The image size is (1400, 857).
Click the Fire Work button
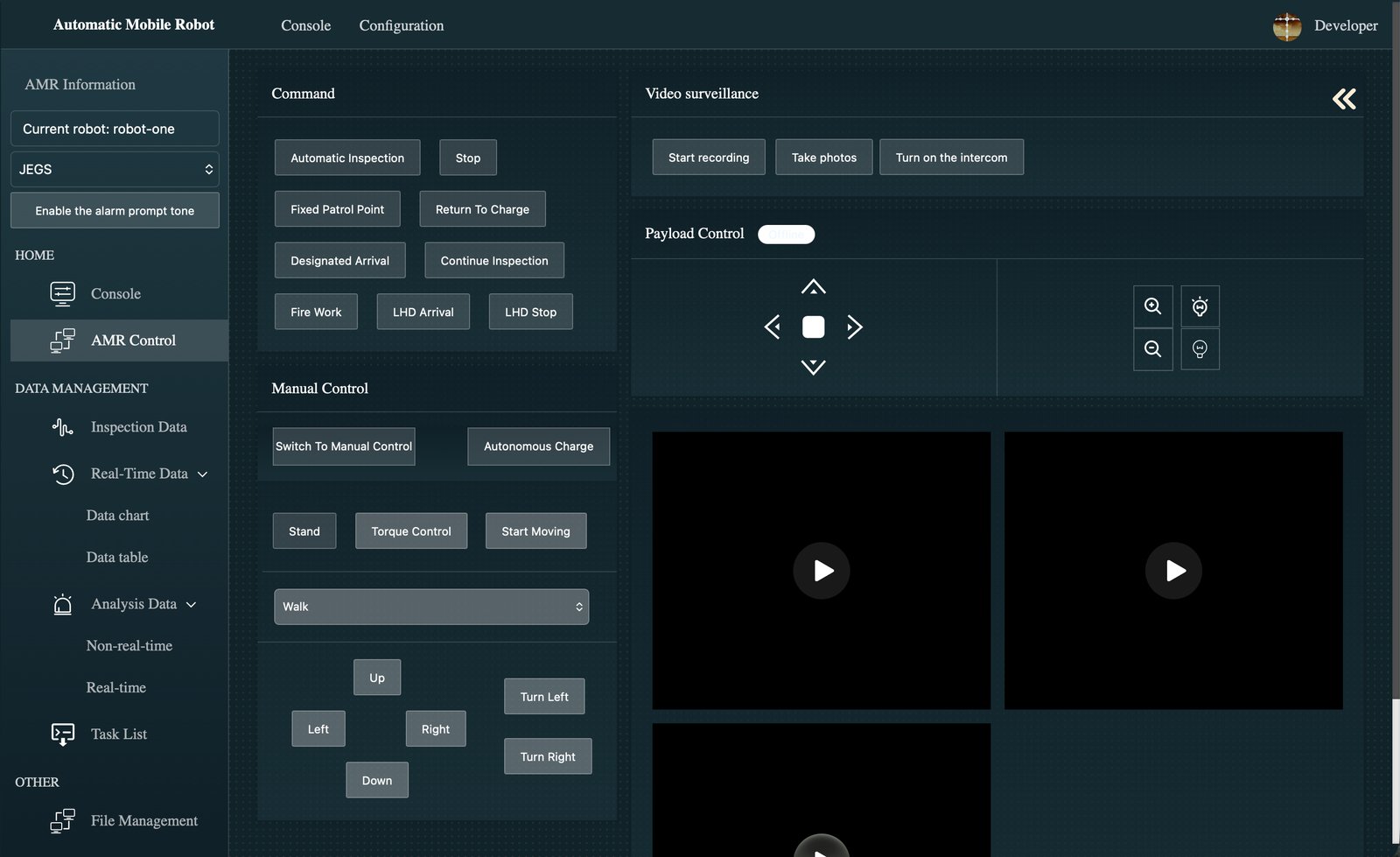point(316,312)
